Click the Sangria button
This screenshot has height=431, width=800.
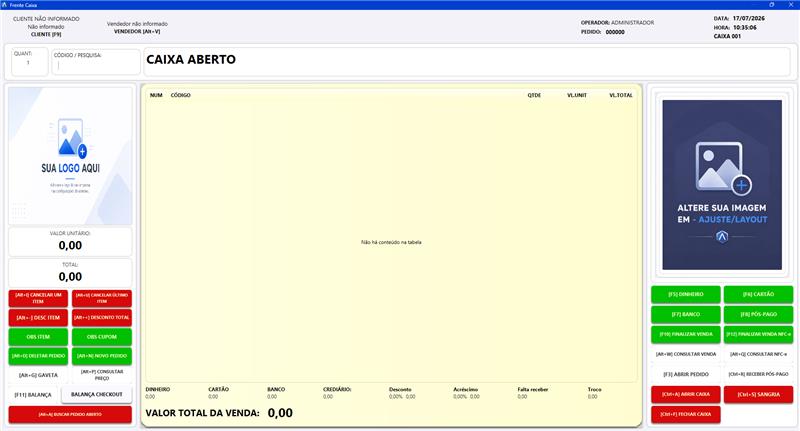pos(758,394)
